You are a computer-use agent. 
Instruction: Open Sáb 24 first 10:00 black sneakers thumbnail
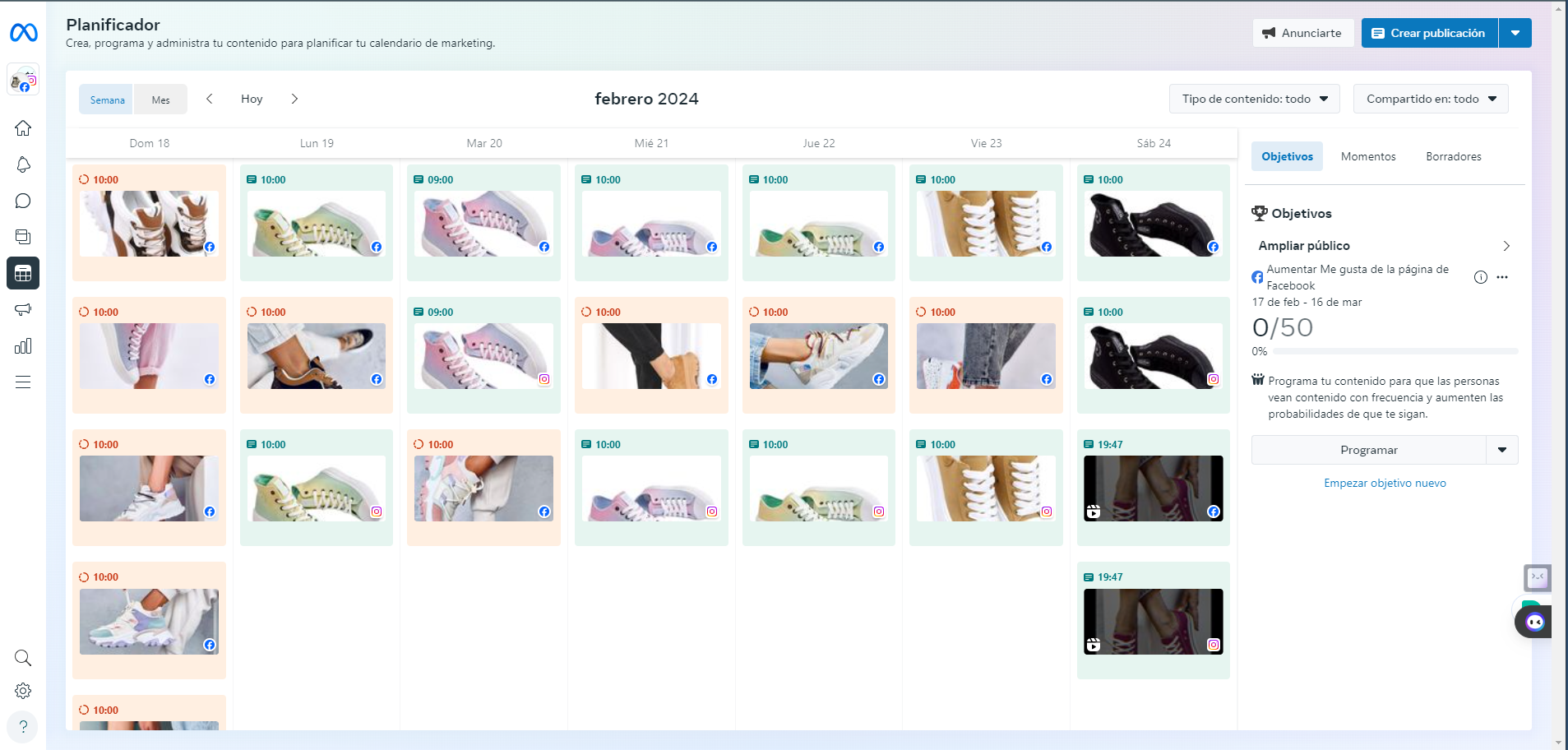coord(1154,224)
